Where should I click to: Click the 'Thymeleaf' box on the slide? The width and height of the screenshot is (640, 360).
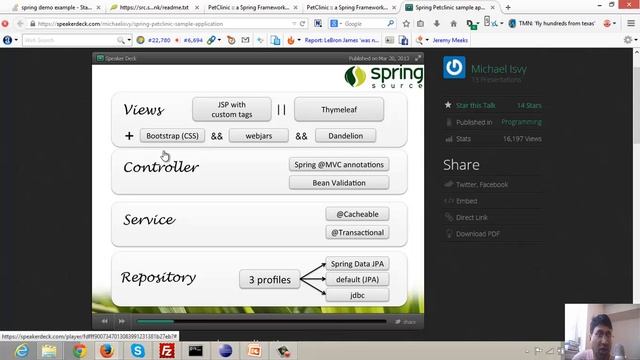coord(339,109)
